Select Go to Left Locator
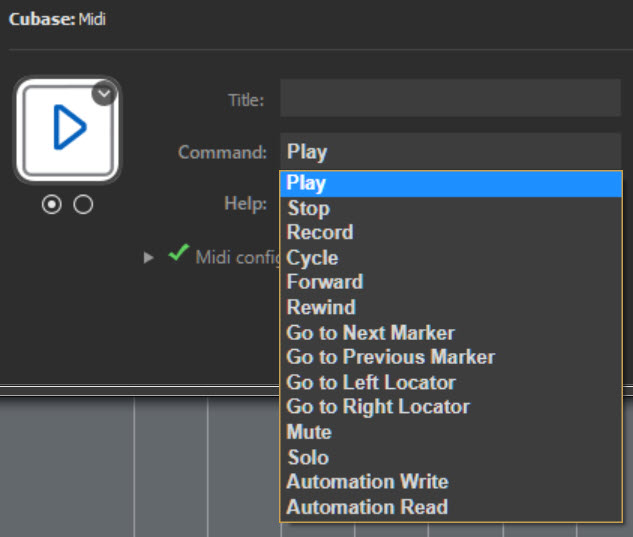Viewport: 633px width, 537px height. click(450, 382)
